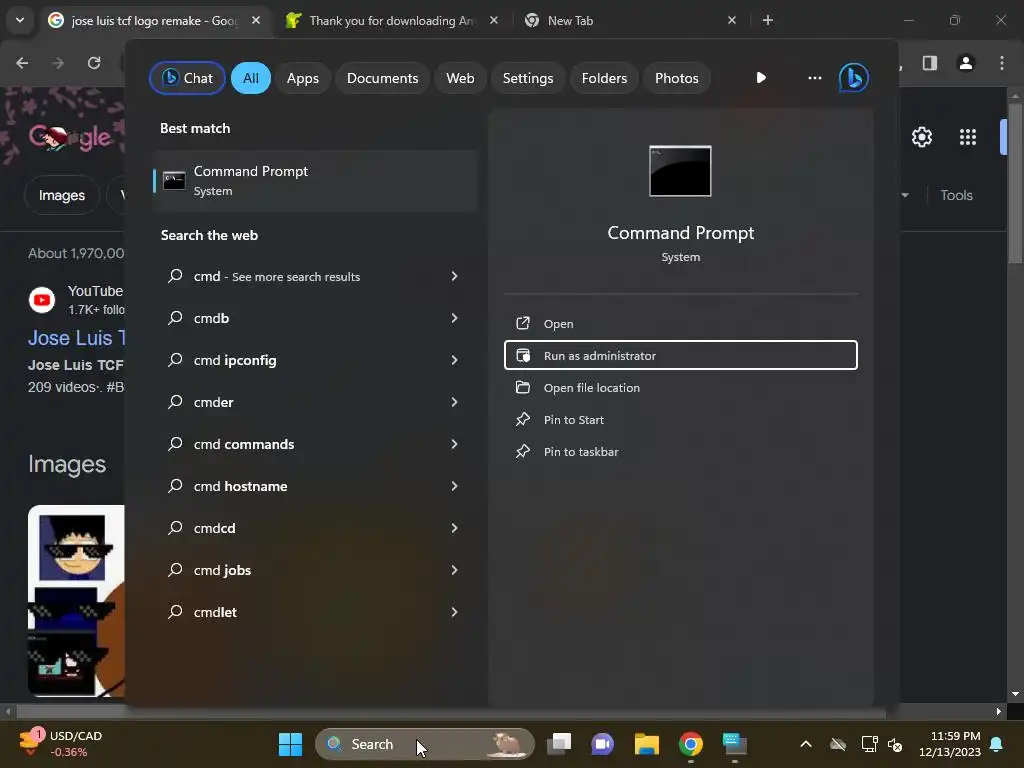The image size is (1024, 768).
Task: Open the Windows Start button
Action: coord(290,744)
